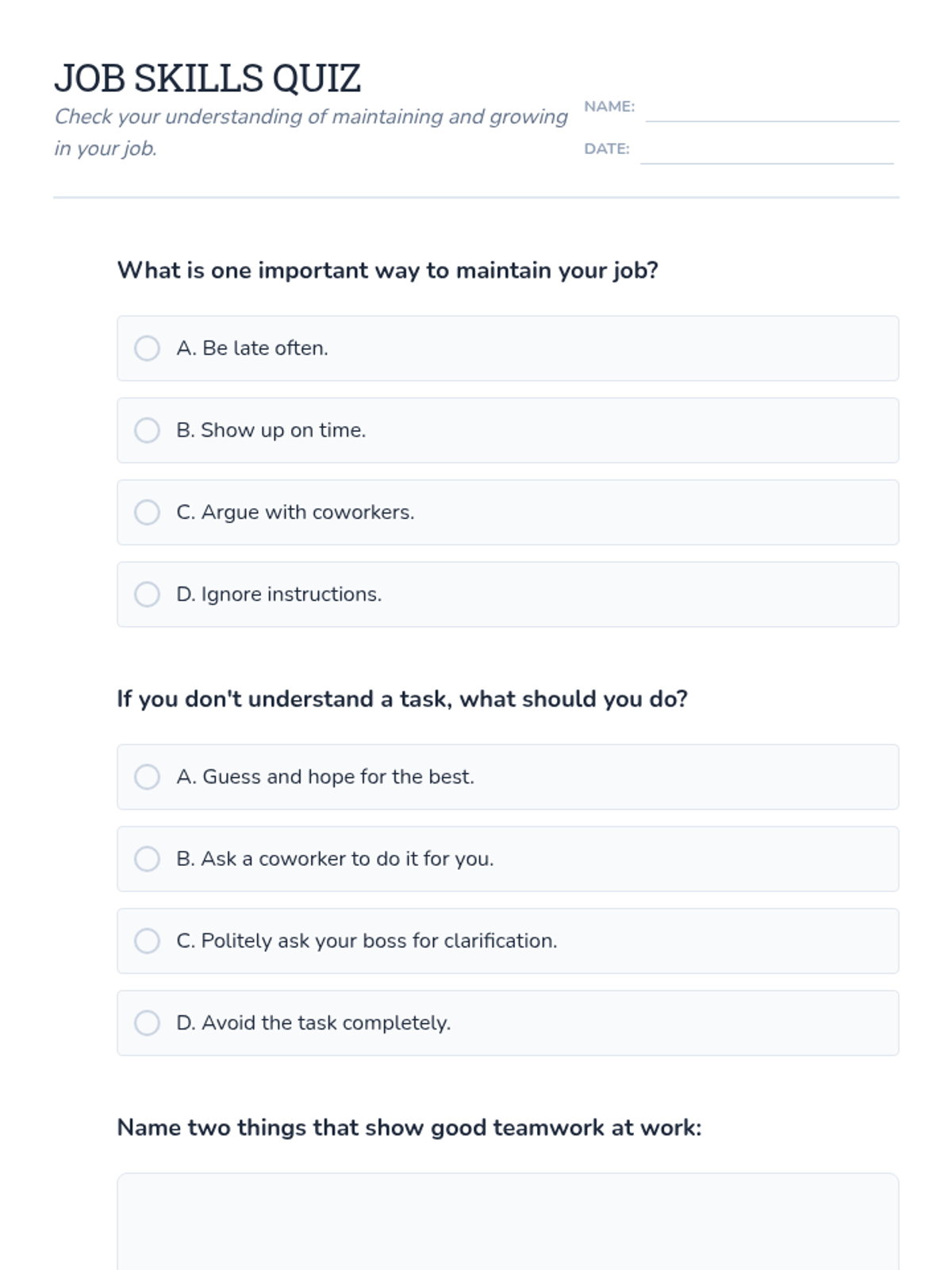This screenshot has height=1270, width=952.
Task: Click the 'B. Ask a coworker' answer text
Action: pyautogui.click(x=335, y=859)
